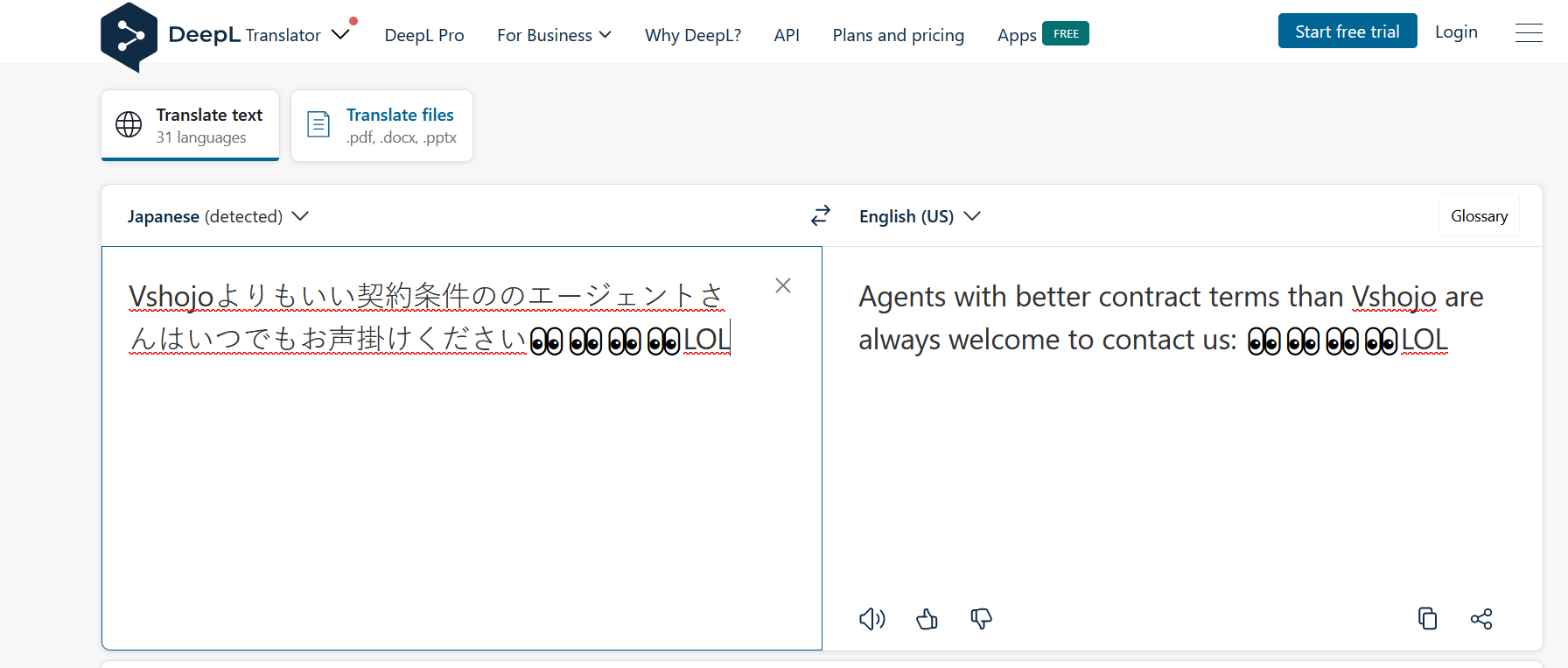Expand the For Business menu
The width and height of the screenshot is (1568, 668).
554,35
